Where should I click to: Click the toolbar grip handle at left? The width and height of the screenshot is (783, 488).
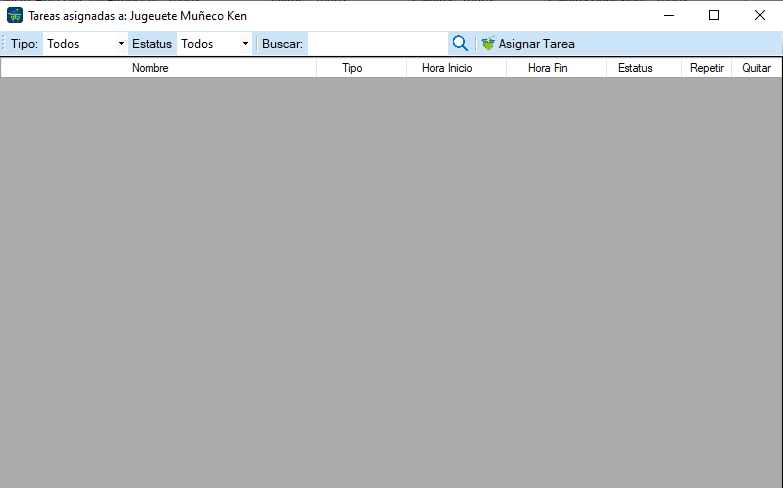point(3,43)
